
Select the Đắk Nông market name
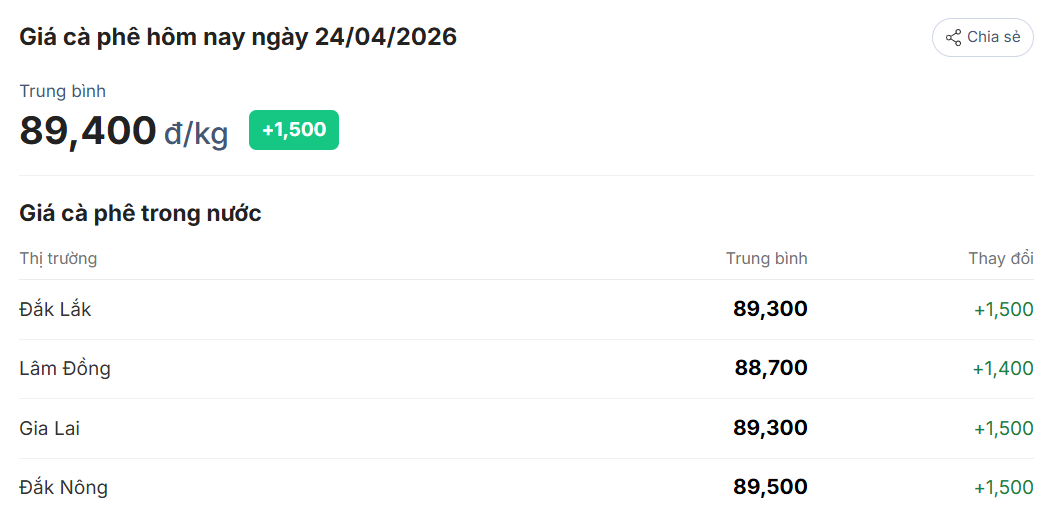coord(63,487)
